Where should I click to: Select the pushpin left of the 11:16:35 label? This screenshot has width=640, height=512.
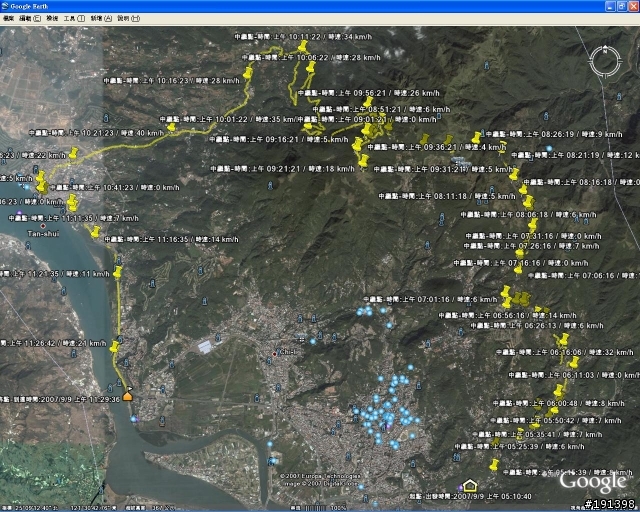[95, 232]
